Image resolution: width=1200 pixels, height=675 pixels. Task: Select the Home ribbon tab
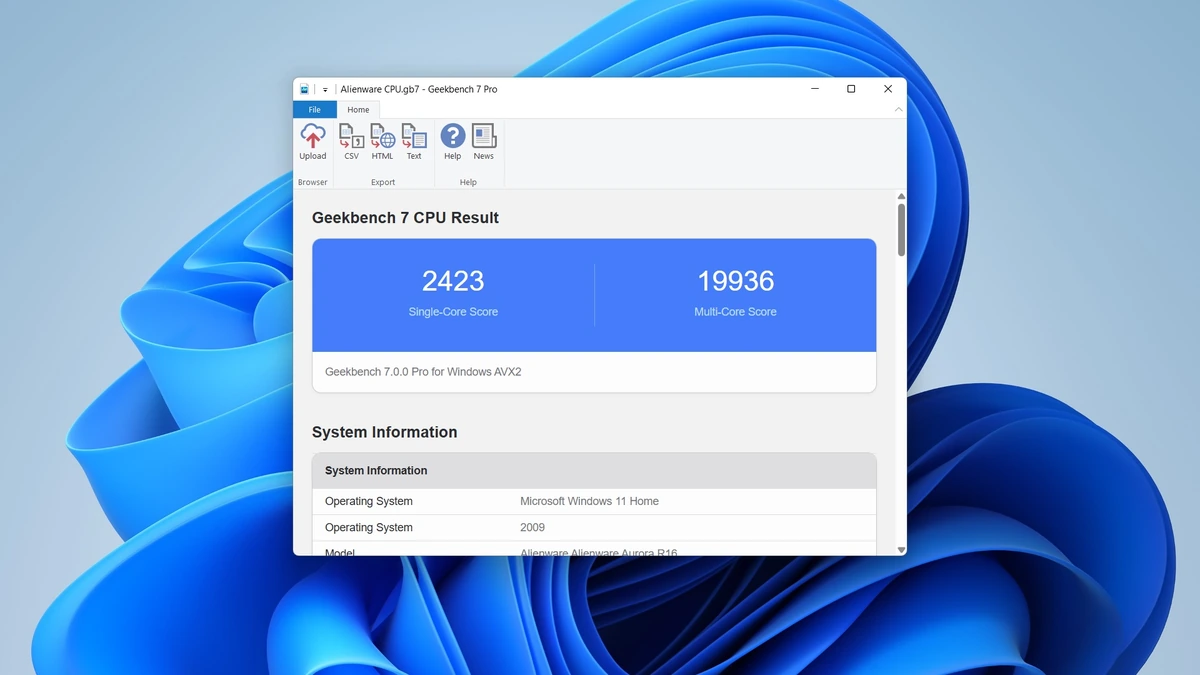coord(358,110)
